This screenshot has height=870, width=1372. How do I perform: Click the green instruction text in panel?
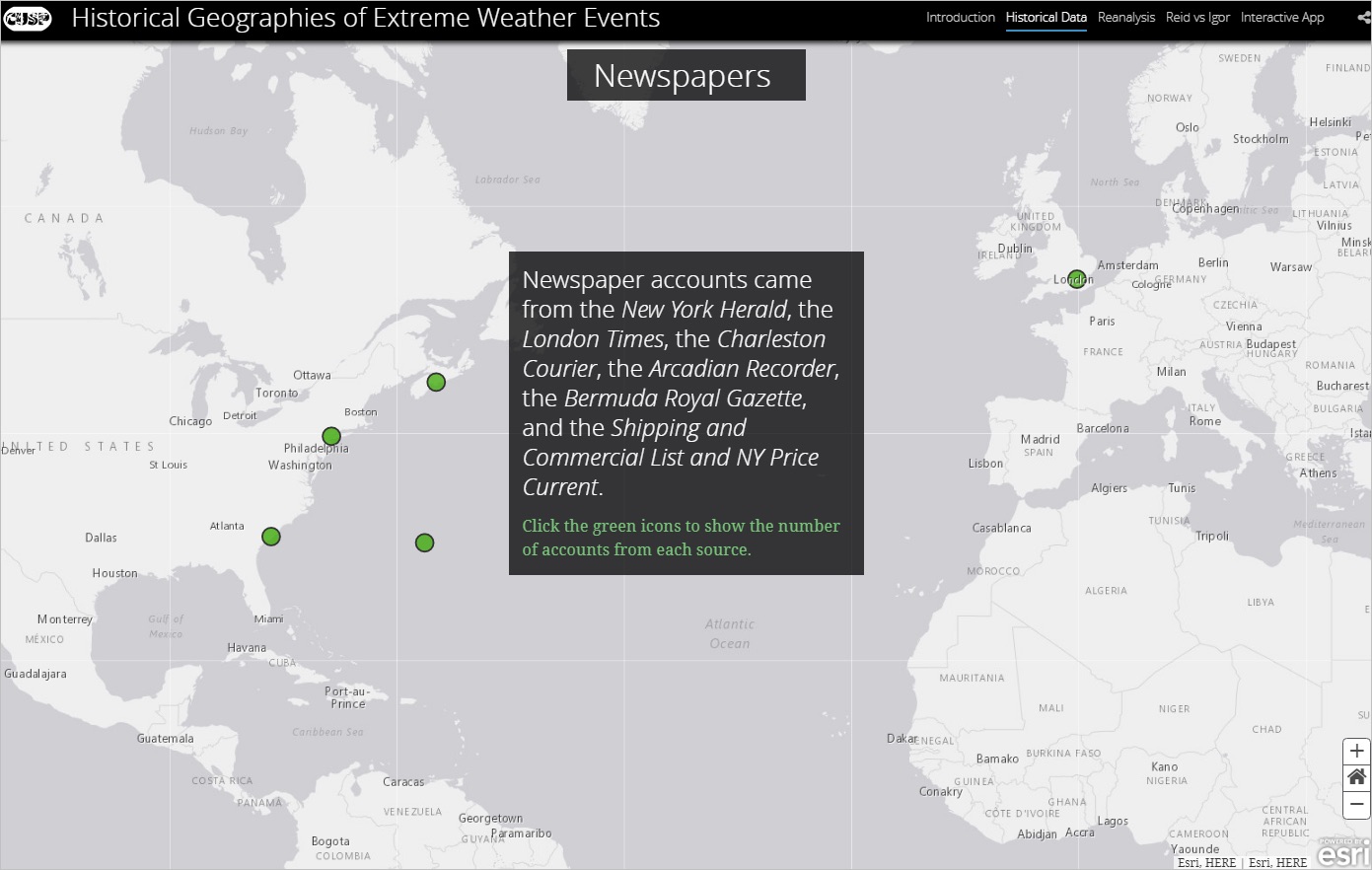tap(681, 538)
